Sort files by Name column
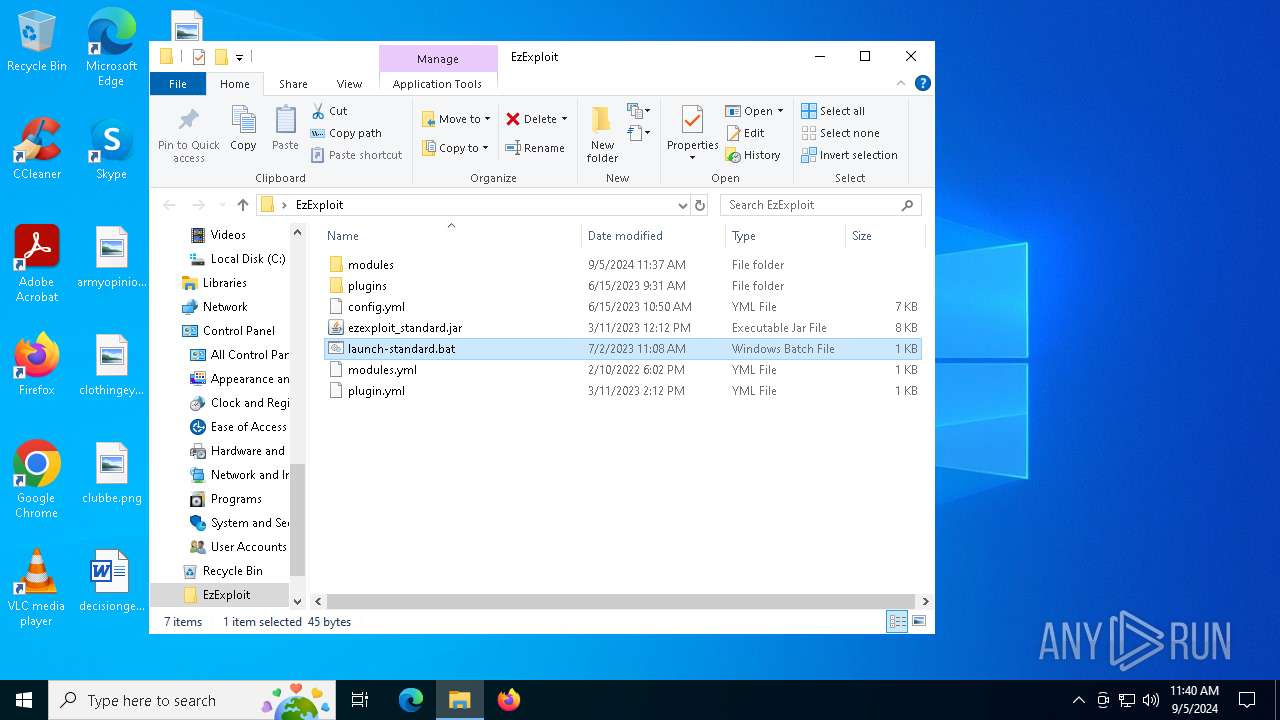The image size is (1280, 720). click(451, 236)
